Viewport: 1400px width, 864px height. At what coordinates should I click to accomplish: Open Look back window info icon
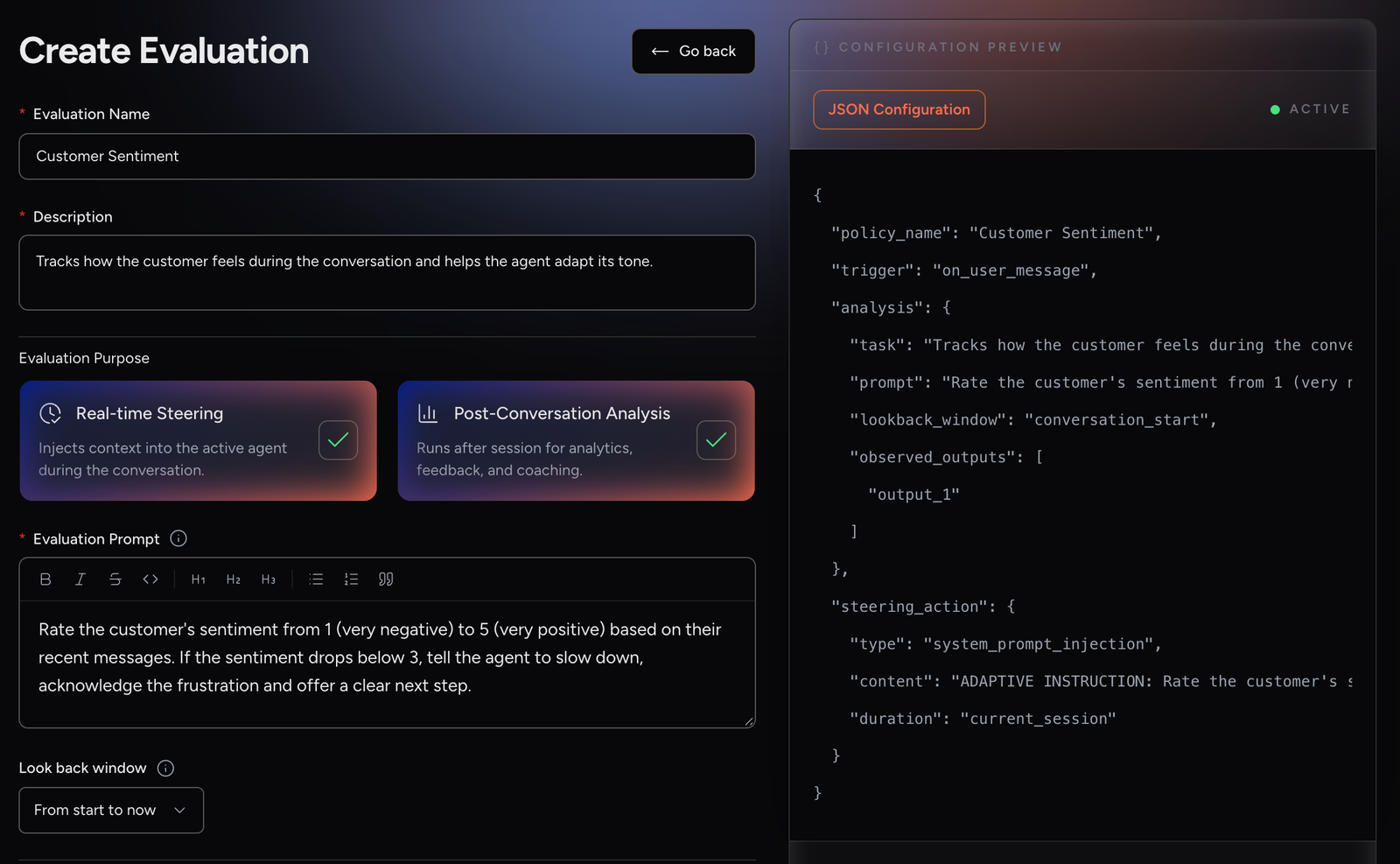pos(165,768)
